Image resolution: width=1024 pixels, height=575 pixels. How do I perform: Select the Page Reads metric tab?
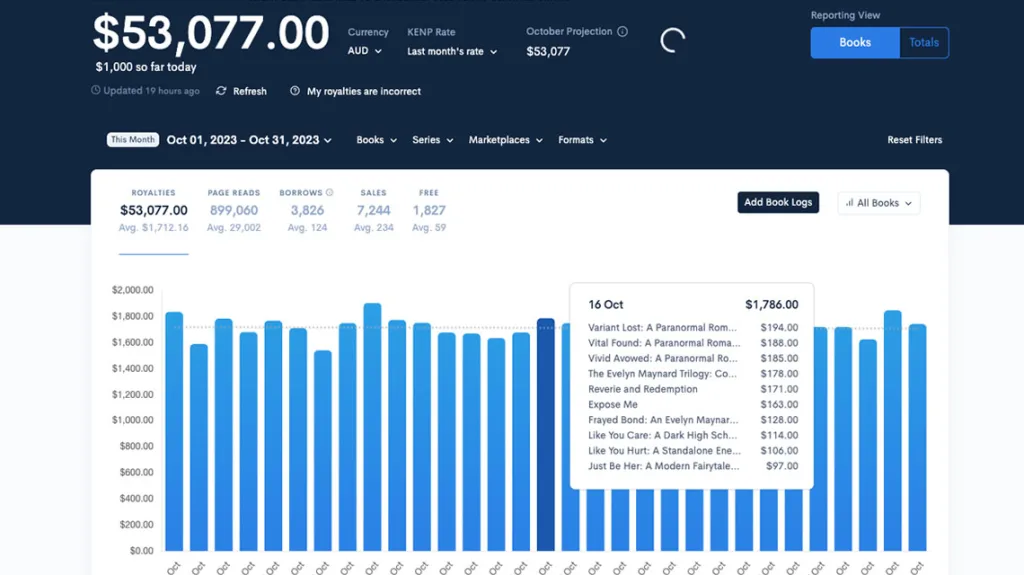click(x=233, y=210)
